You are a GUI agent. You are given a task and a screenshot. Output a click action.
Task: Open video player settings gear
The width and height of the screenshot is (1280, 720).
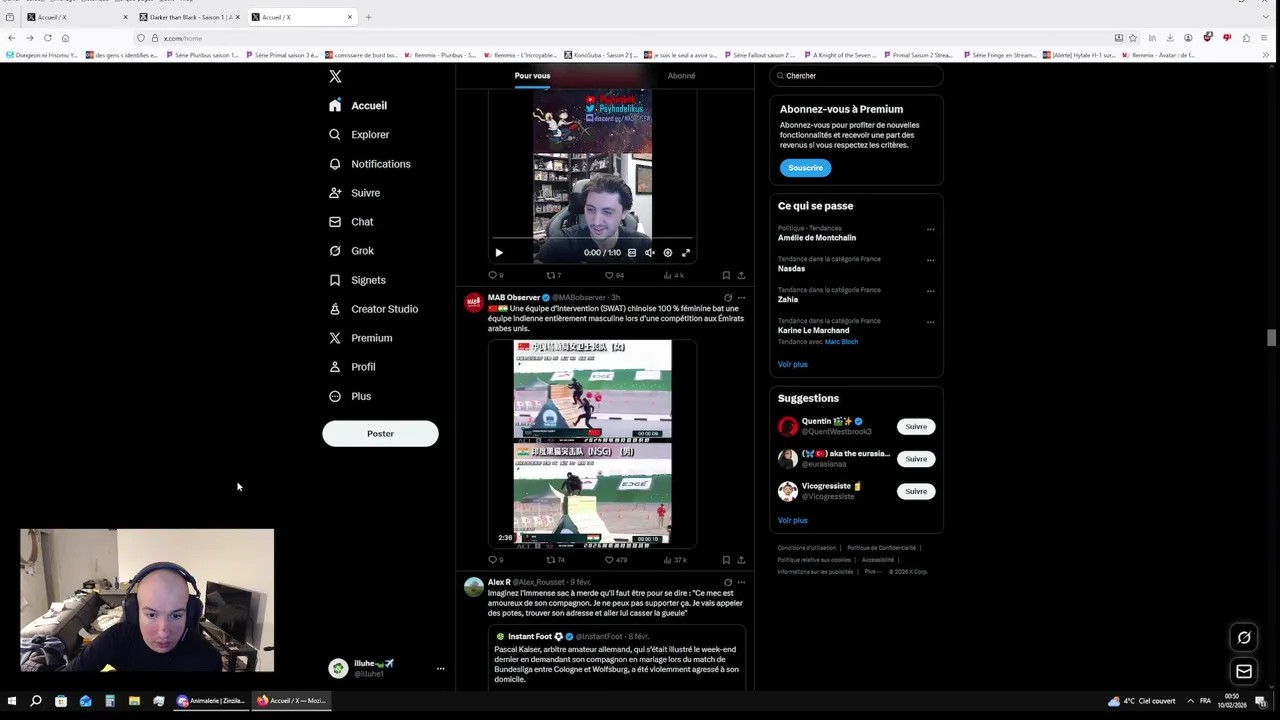668,253
